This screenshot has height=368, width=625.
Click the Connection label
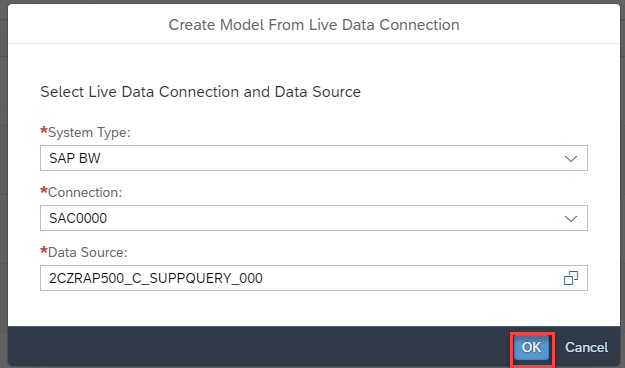(81, 192)
